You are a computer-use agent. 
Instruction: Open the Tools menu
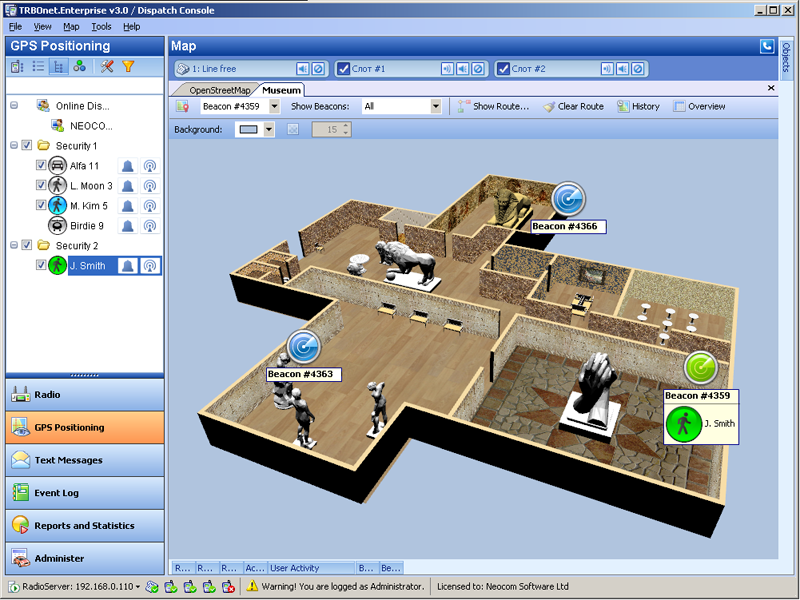(x=101, y=27)
